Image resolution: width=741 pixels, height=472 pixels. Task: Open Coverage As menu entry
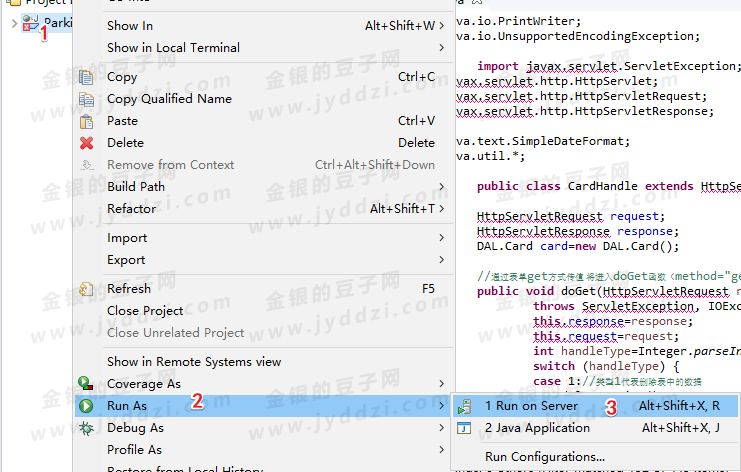click(x=264, y=384)
